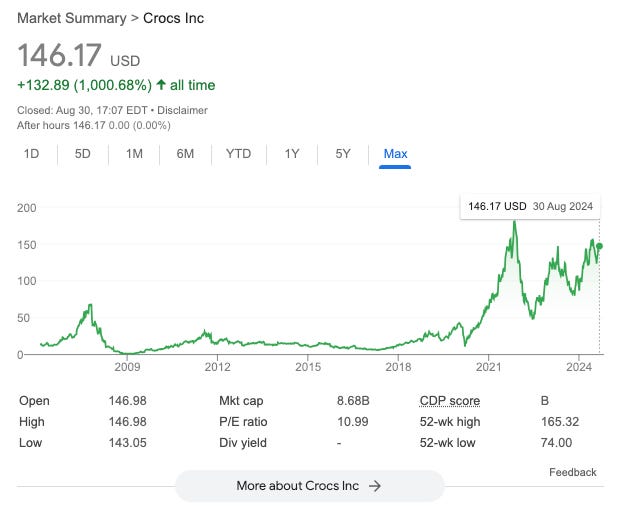Click the arrow in More about Crocs

[375, 486]
